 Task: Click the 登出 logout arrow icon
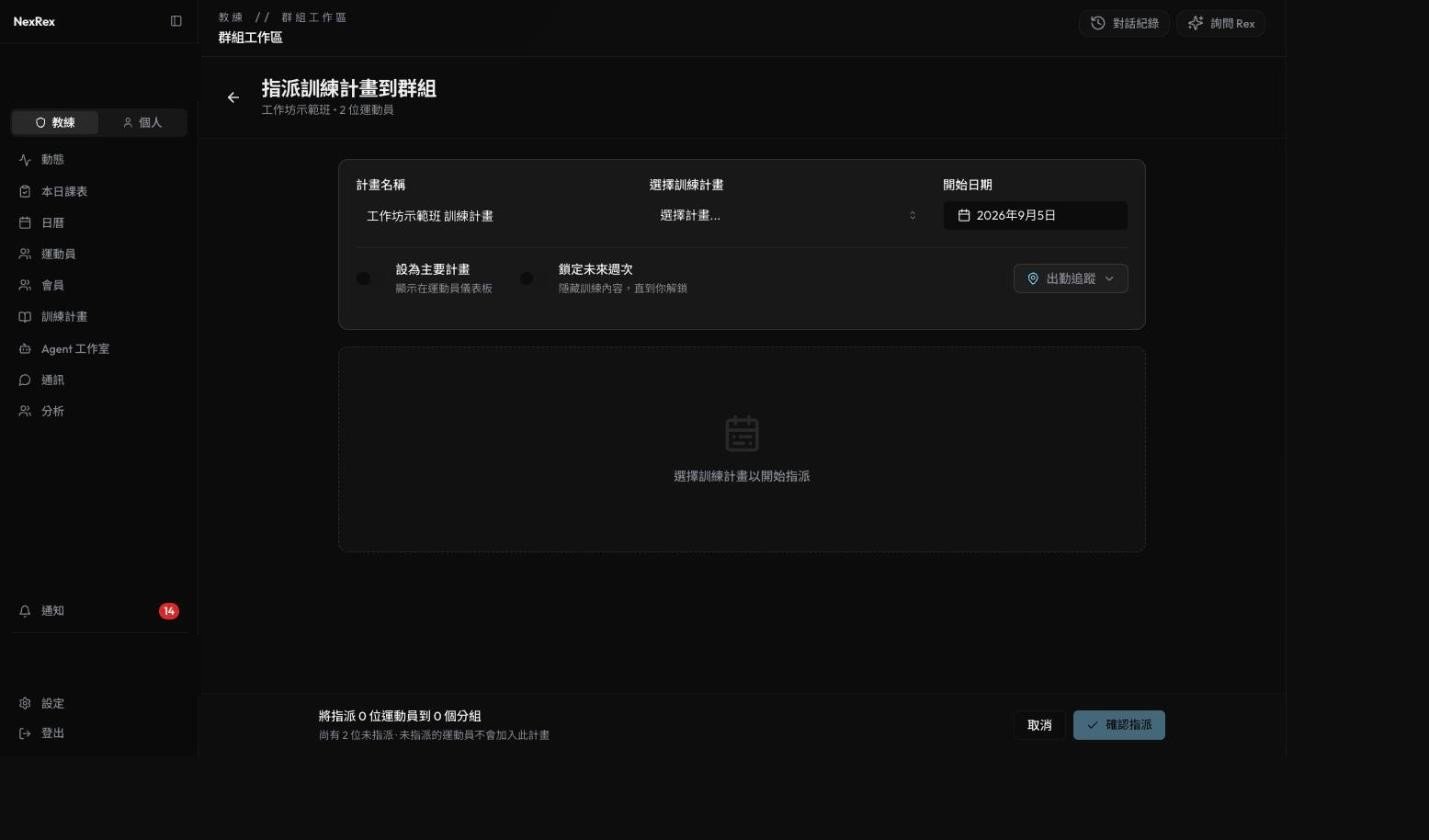coord(25,733)
